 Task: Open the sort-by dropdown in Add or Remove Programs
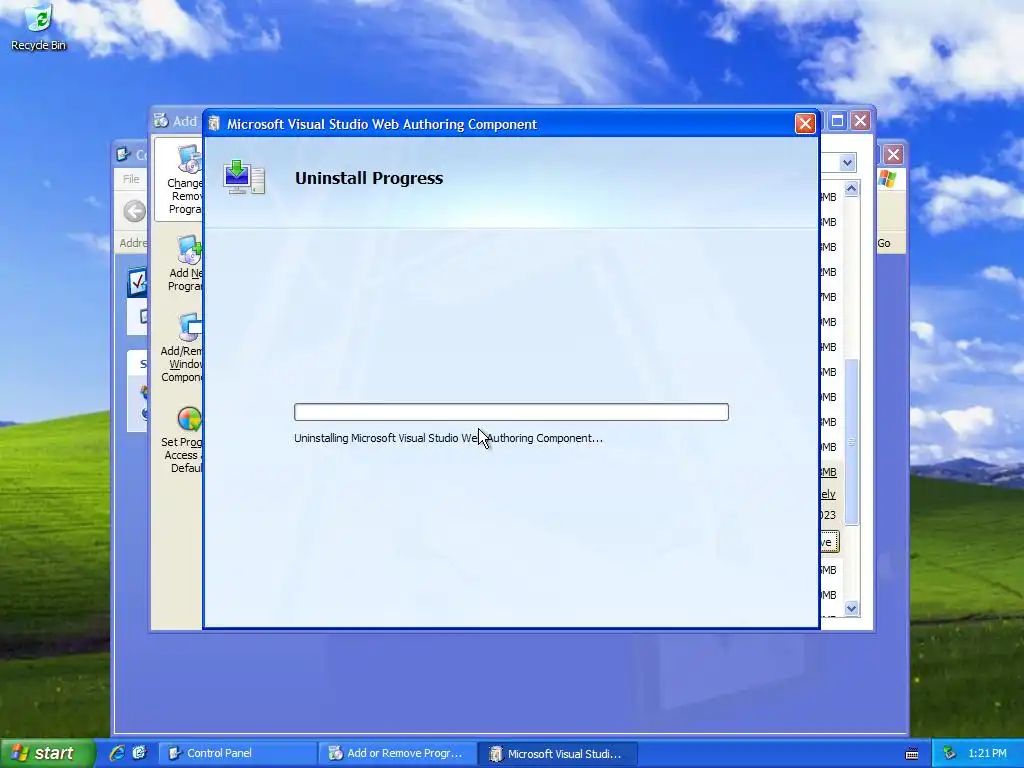tap(847, 163)
